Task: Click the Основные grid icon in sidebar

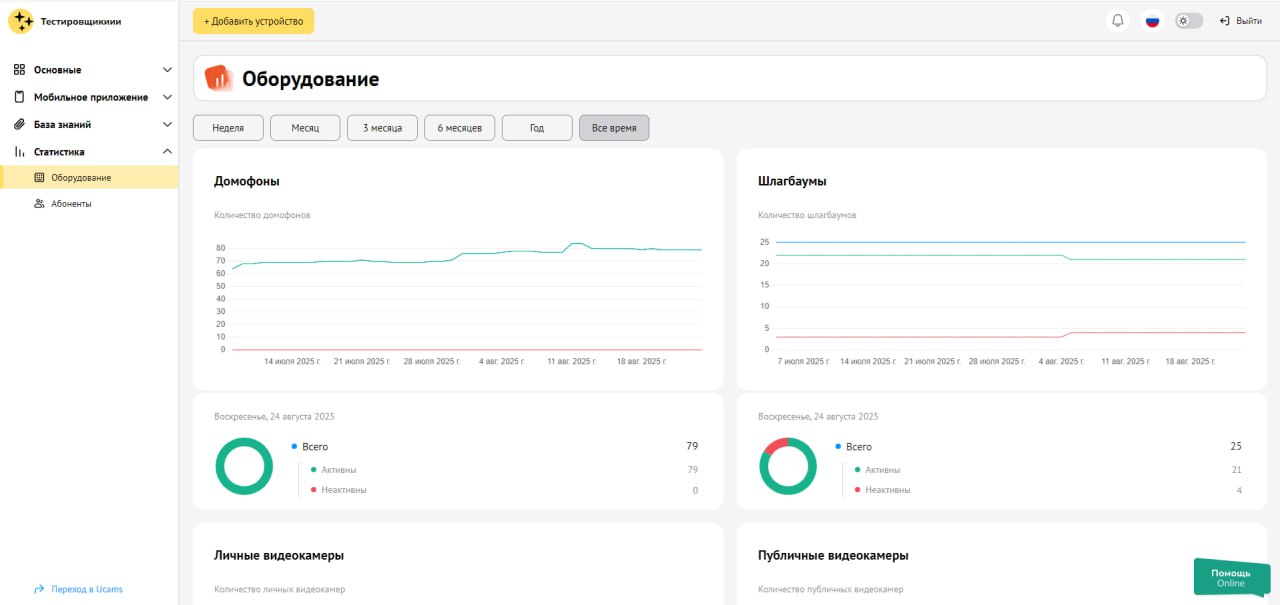Action: point(19,70)
